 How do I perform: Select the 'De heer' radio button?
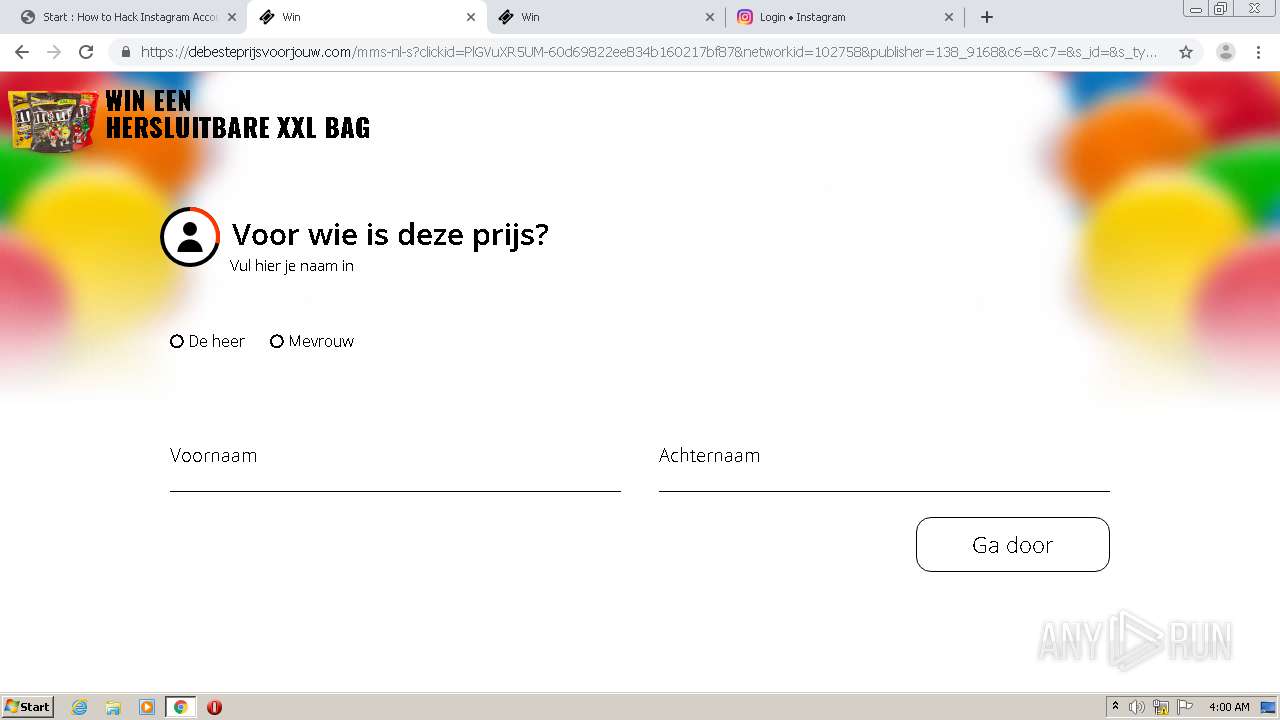(x=177, y=341)
